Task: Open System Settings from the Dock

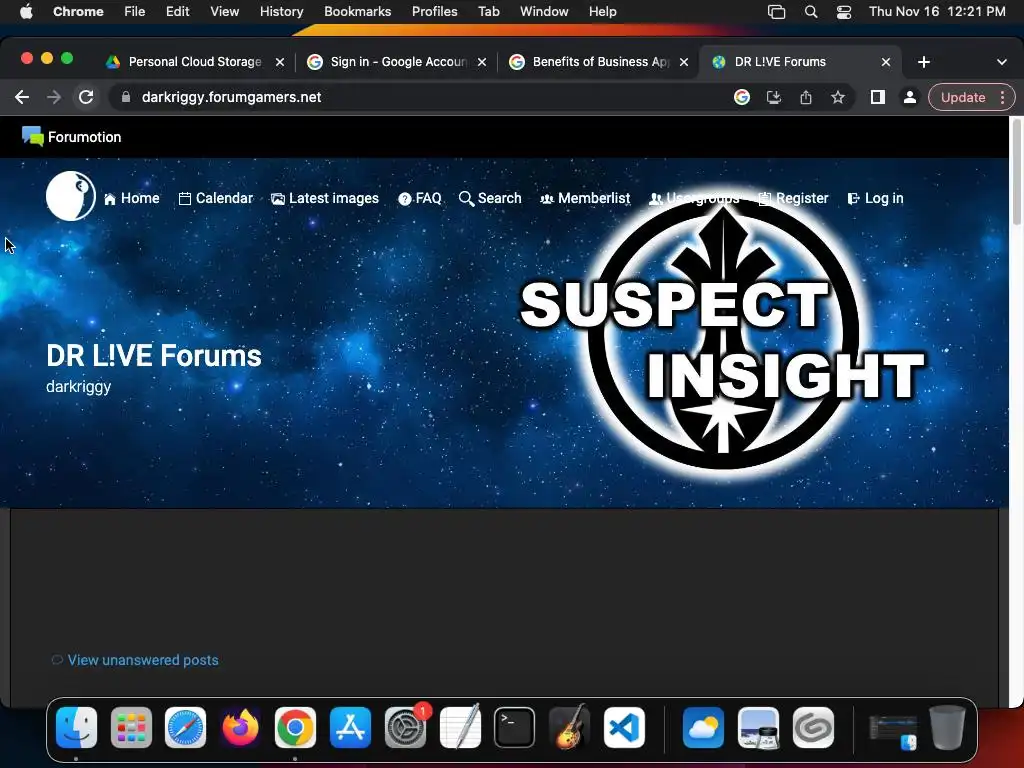Action: (405, 728)
